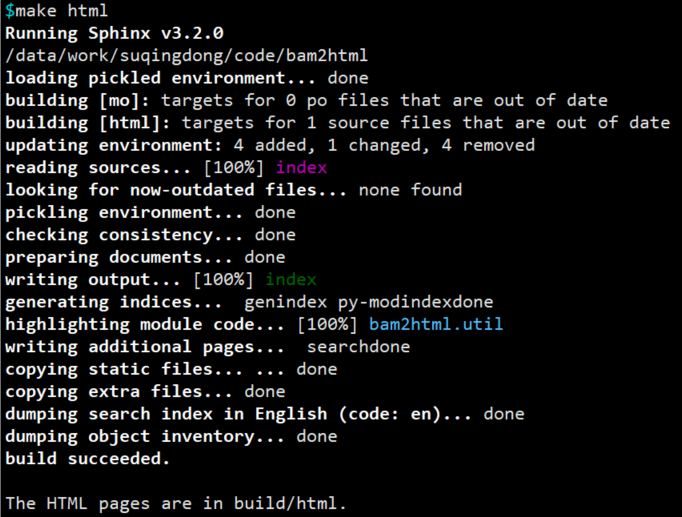Click the 'building [mo]' output line

coord(306,101)
